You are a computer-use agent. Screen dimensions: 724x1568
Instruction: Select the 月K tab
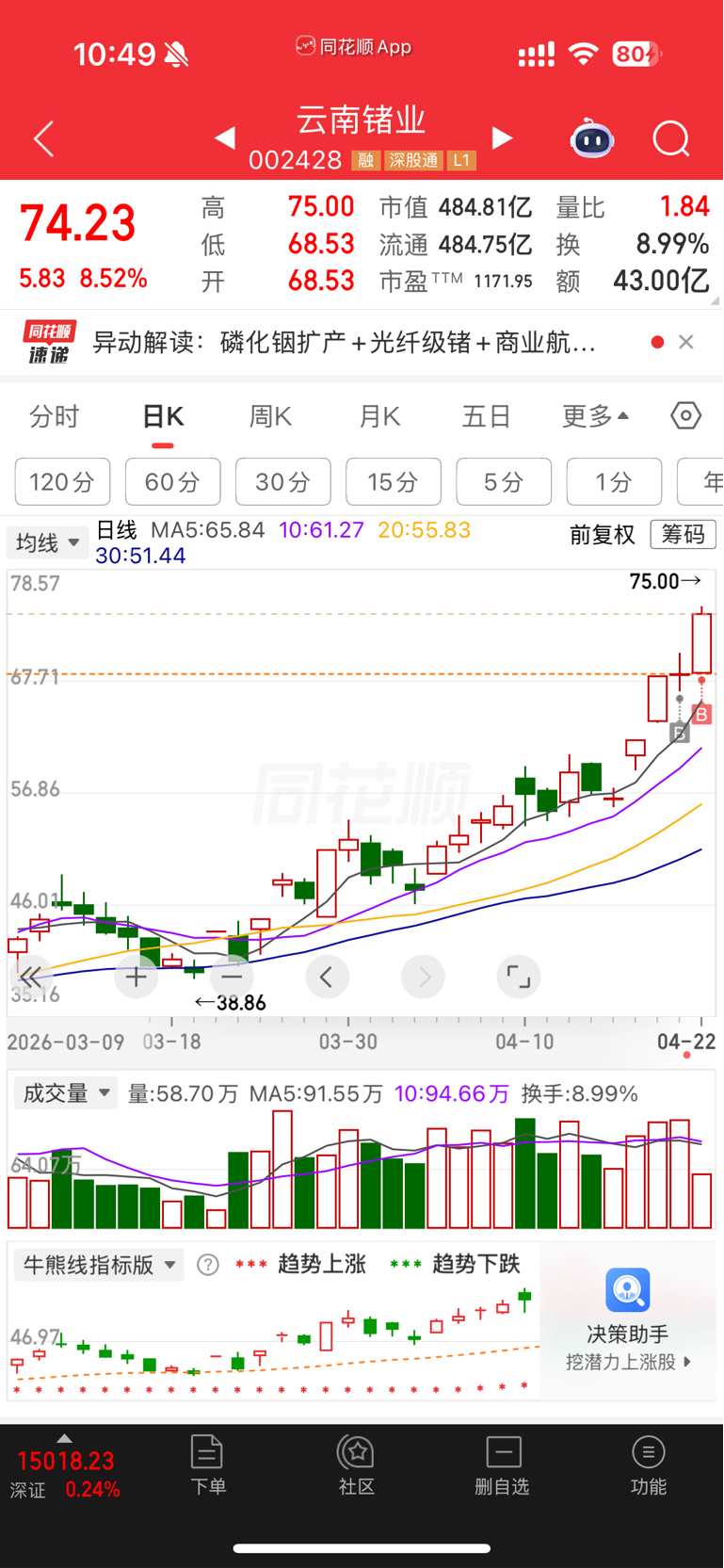tap(379, 416)
